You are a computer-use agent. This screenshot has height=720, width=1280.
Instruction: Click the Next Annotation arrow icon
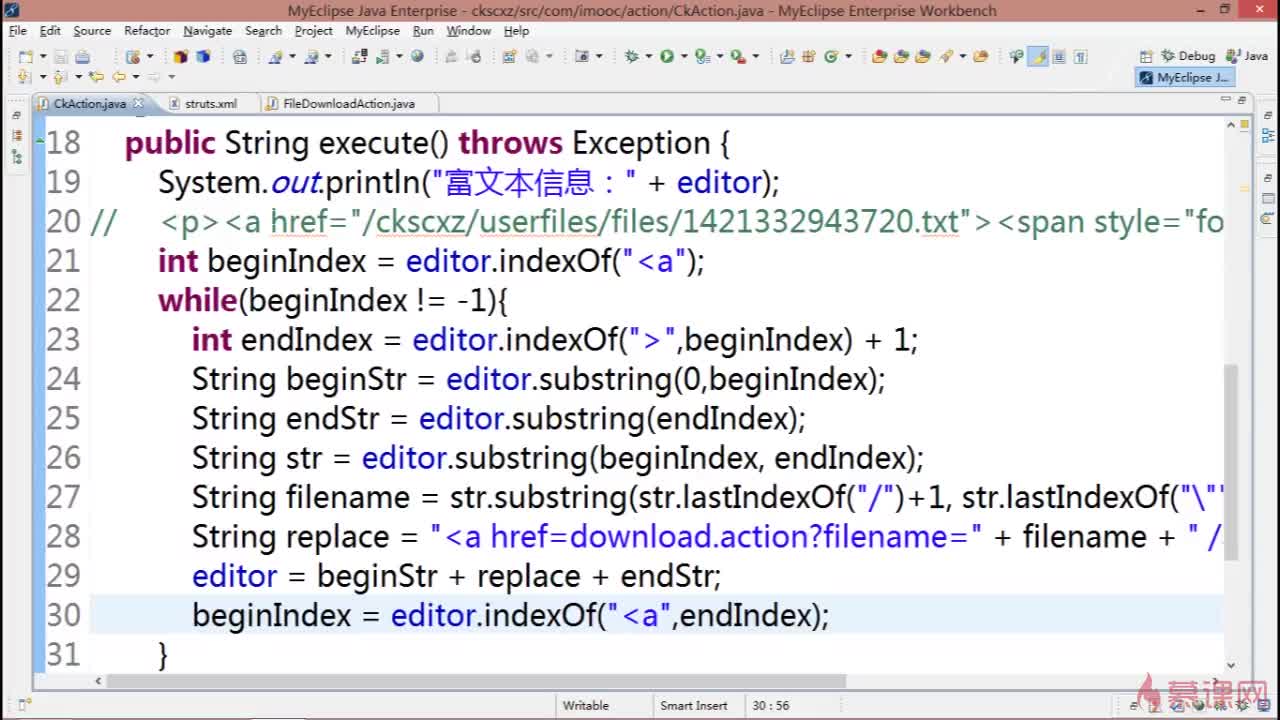[24, 77]
